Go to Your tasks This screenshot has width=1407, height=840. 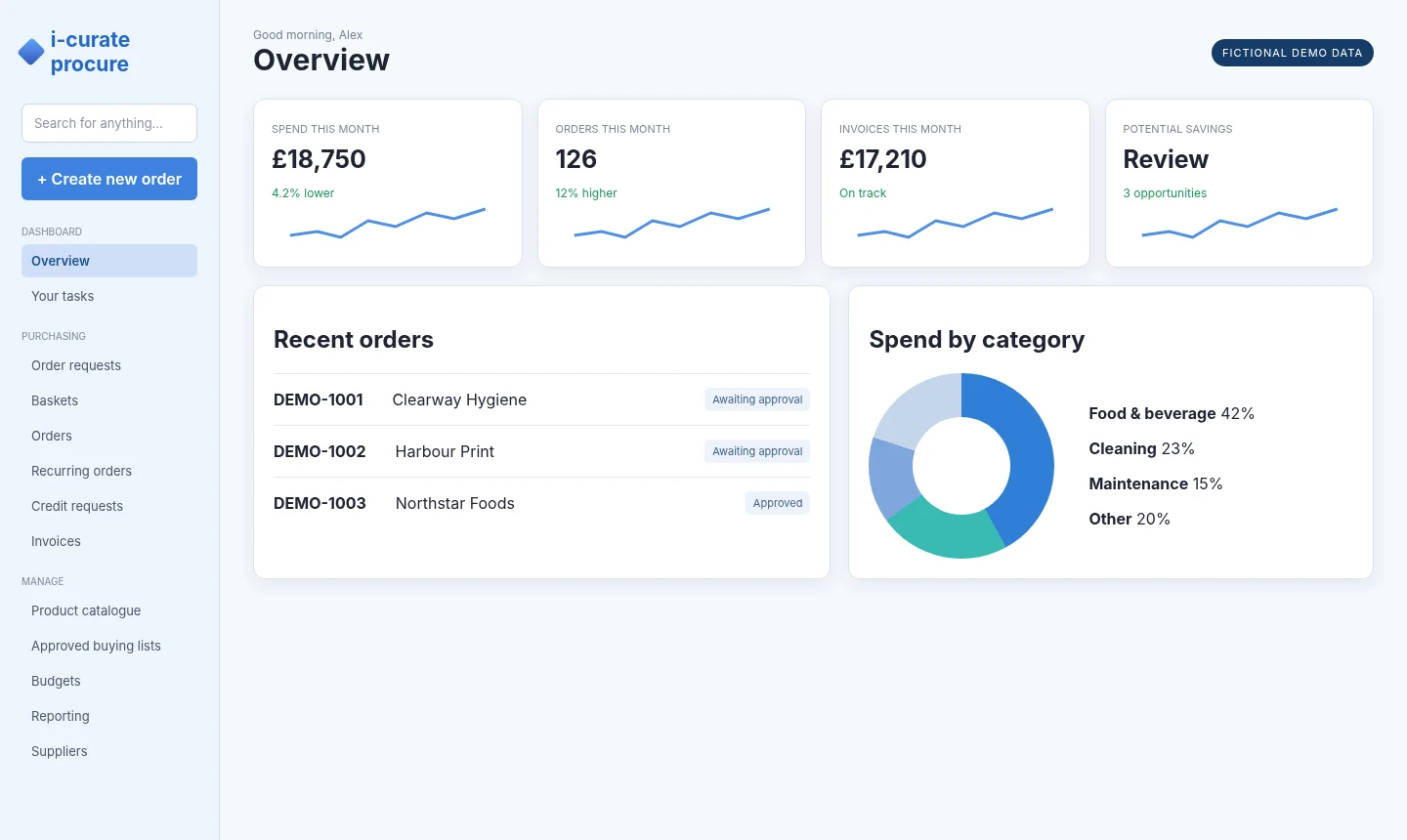point(109,296)
